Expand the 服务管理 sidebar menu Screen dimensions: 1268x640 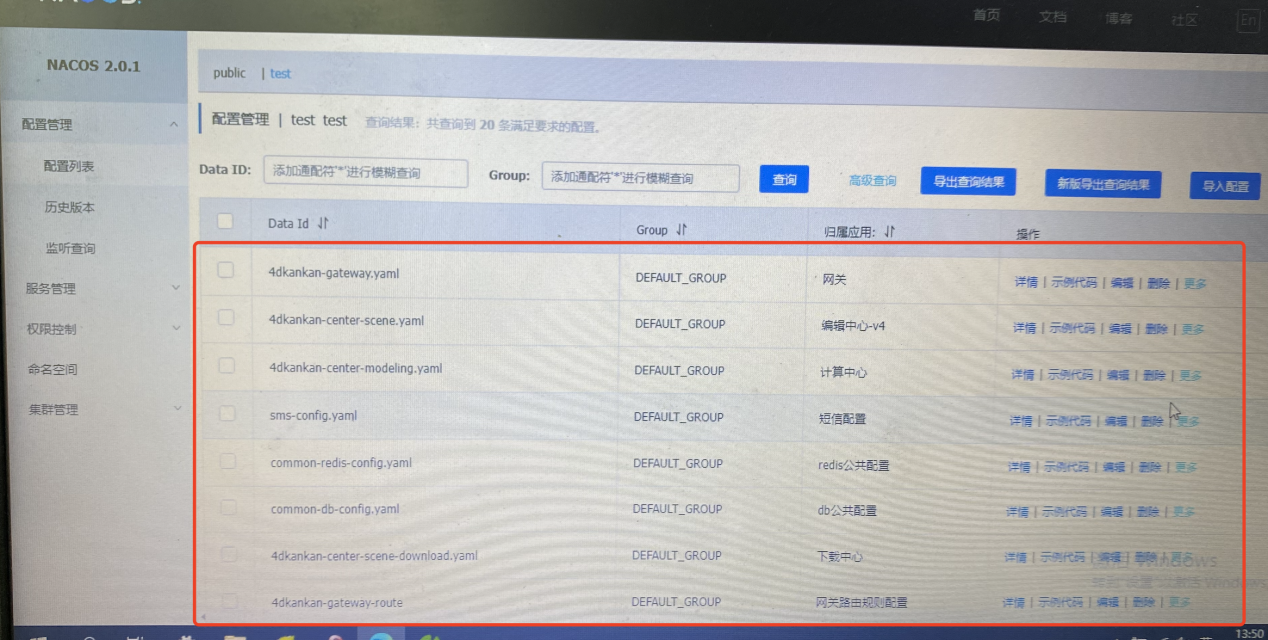pos(176,289)
